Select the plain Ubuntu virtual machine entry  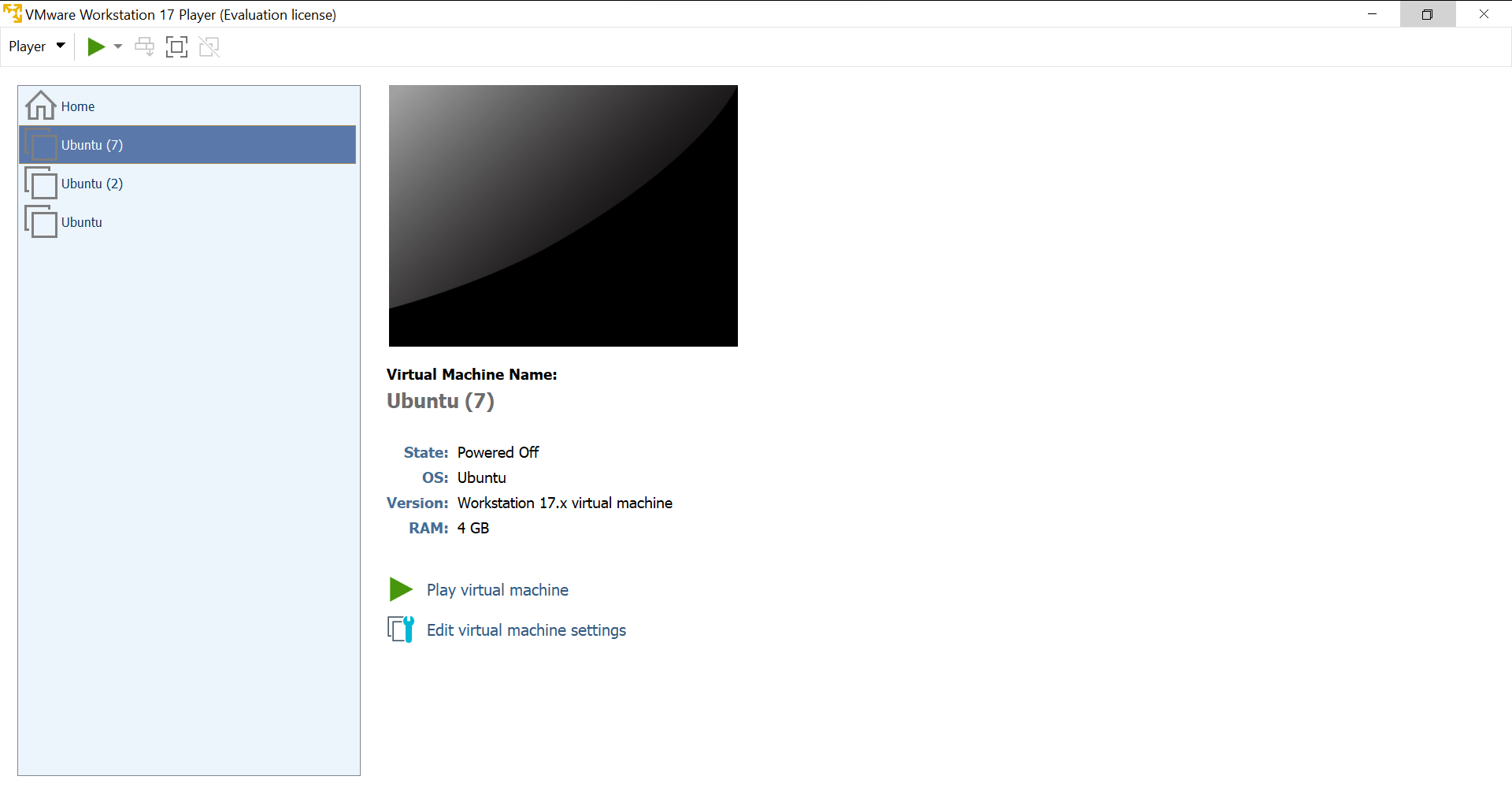187,221
